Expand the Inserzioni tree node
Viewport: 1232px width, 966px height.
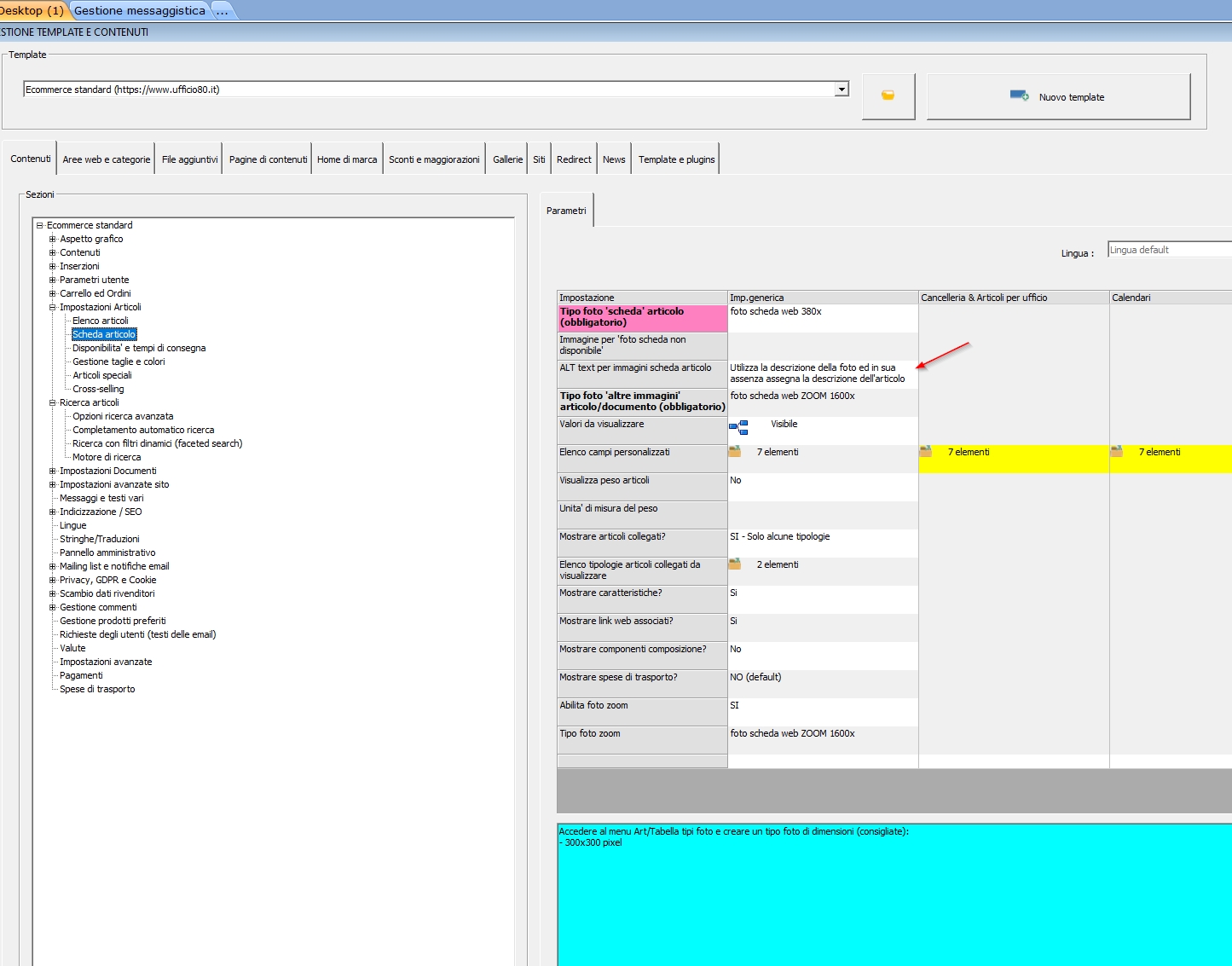[52, 266]
